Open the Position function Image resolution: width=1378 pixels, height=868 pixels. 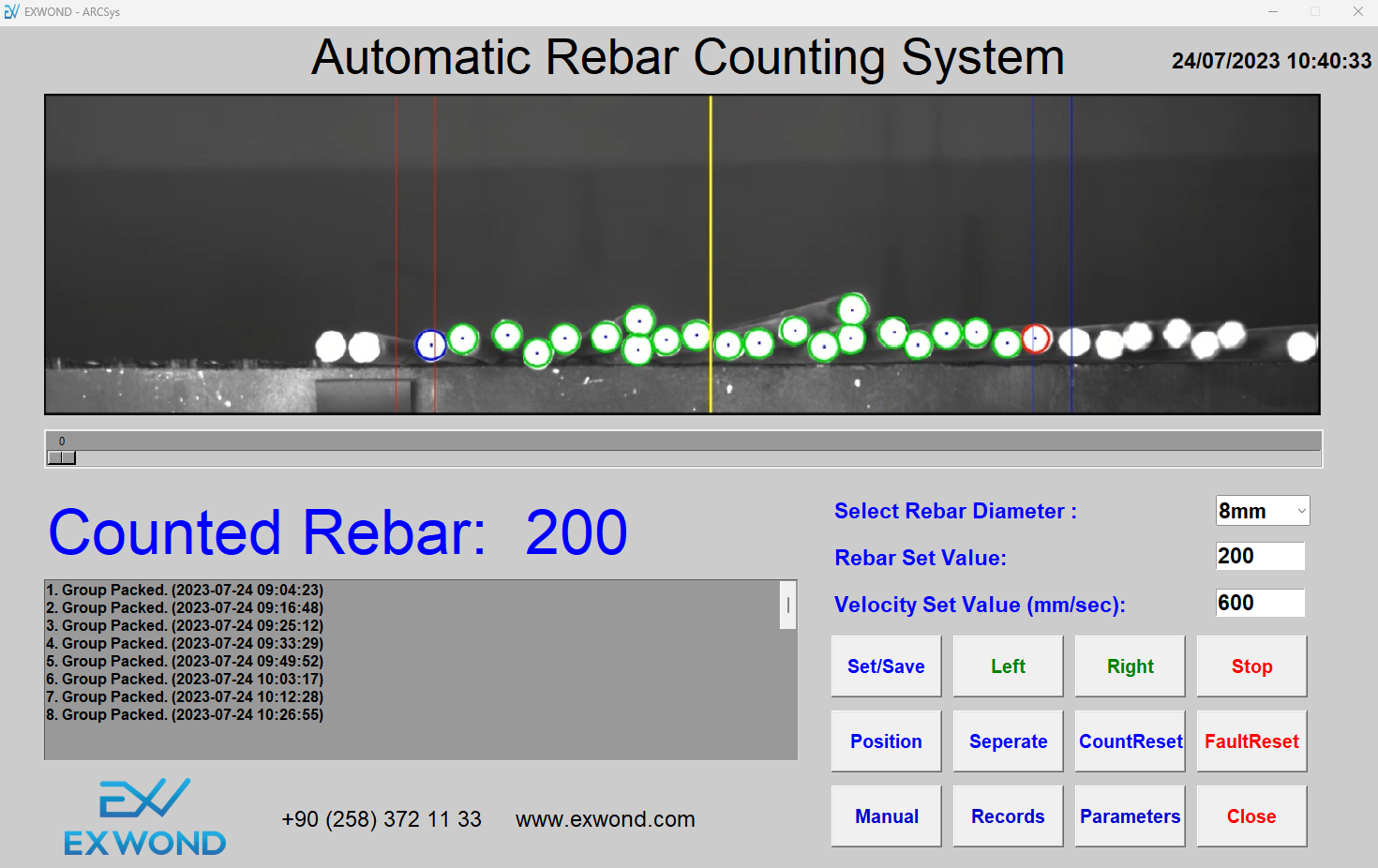click(886, 741)
